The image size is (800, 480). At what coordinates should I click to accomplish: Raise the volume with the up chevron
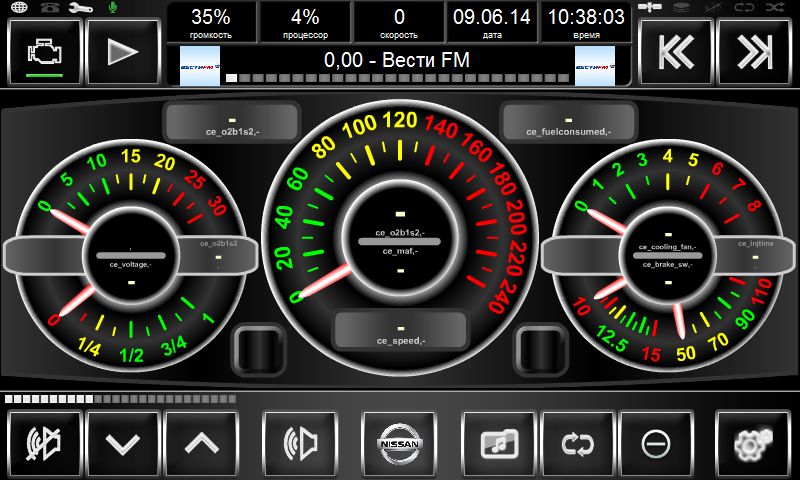pyautogui.click(x=202, y=444)
